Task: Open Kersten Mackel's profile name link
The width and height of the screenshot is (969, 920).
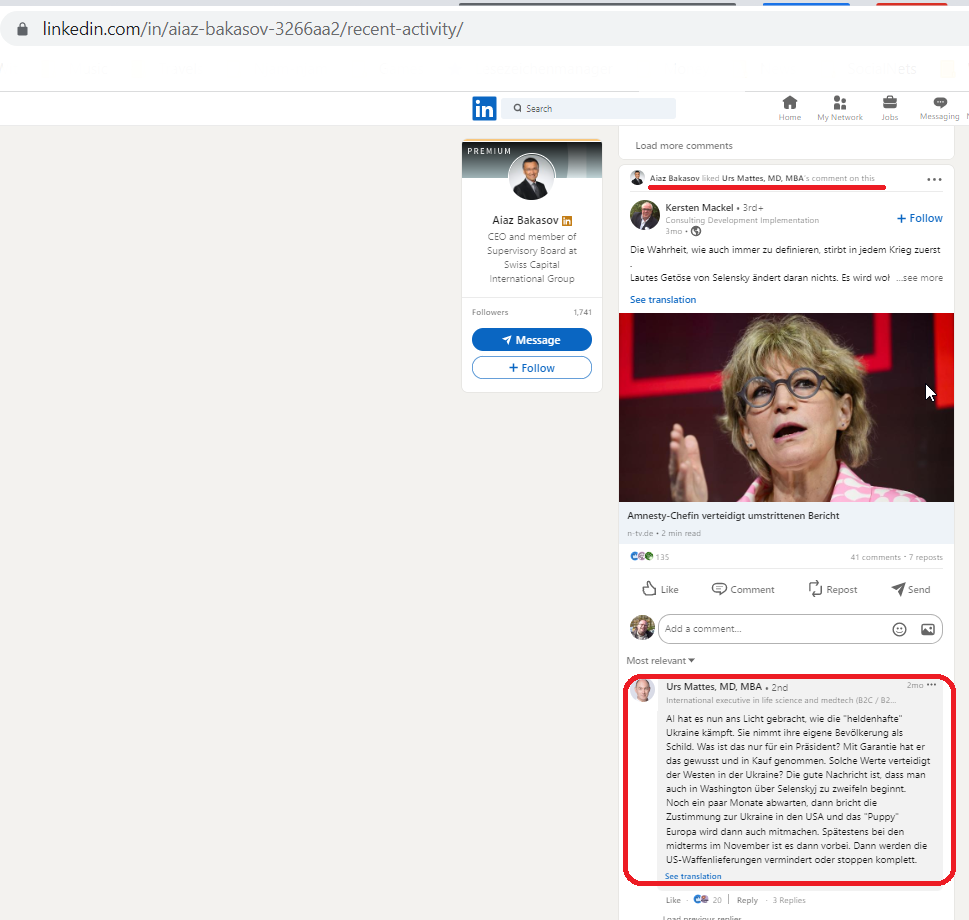Action: (x=699, y=208)
